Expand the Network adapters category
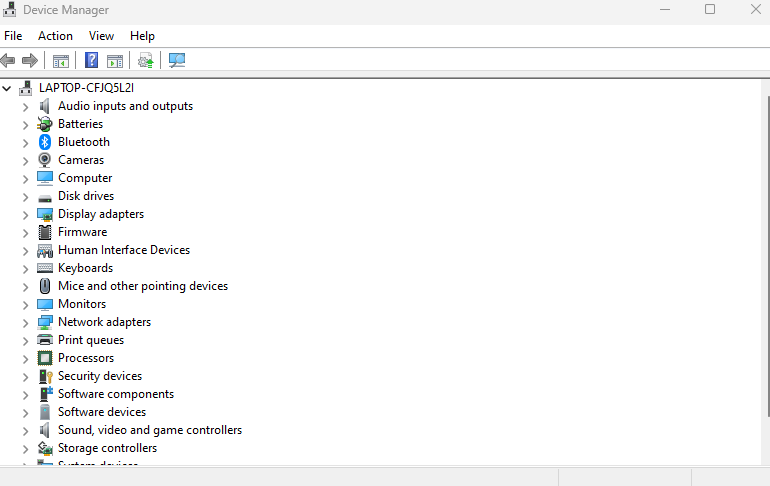This screenshot has width=770, height=486. point(26,323)
